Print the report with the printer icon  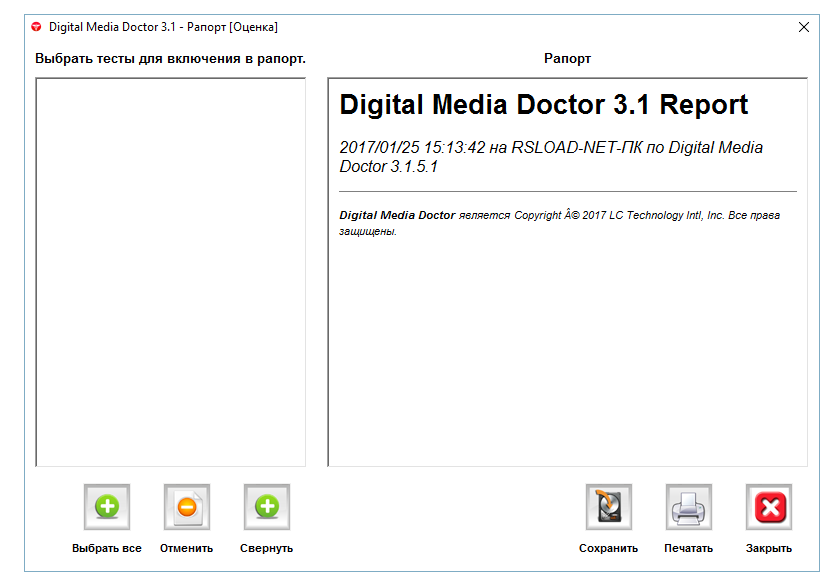[x=688, y=507]
